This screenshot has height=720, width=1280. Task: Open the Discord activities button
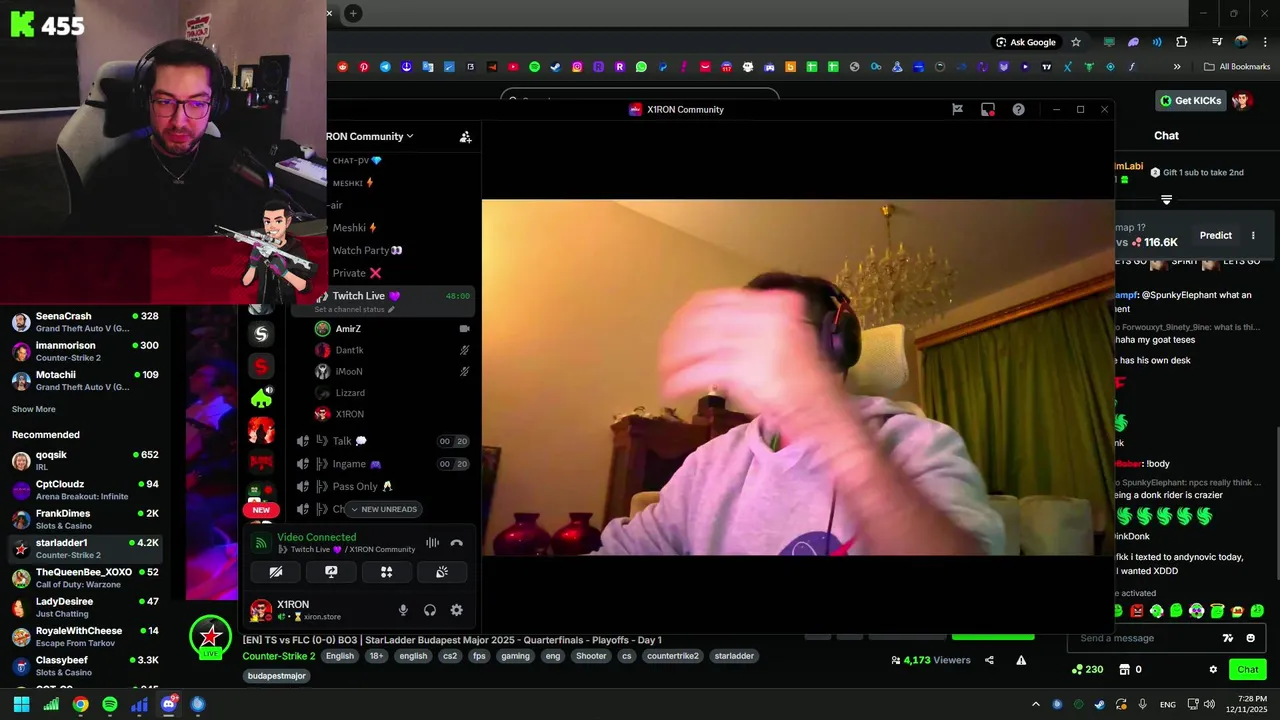coord(386,572)
